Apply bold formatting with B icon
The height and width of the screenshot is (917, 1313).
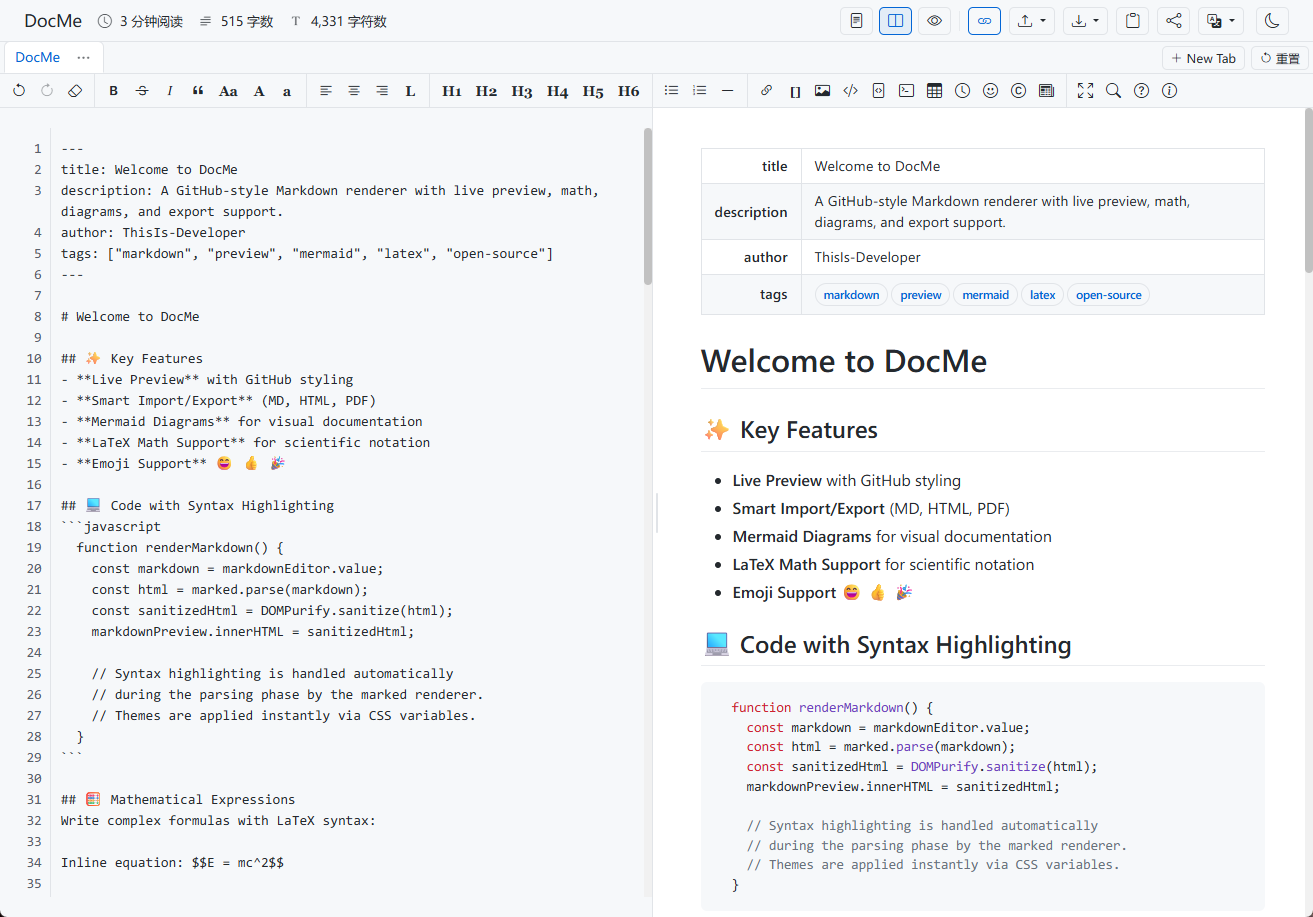coord(114,91)
